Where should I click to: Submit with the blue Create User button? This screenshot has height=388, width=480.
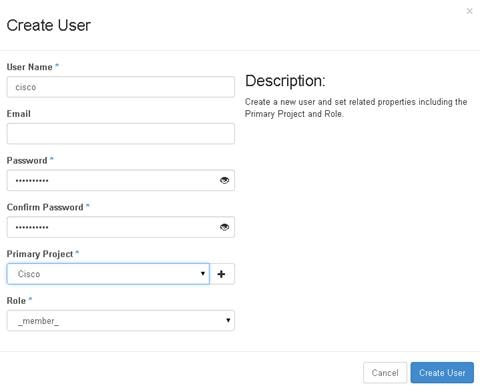pyautogui.click(x=442, y=373)
